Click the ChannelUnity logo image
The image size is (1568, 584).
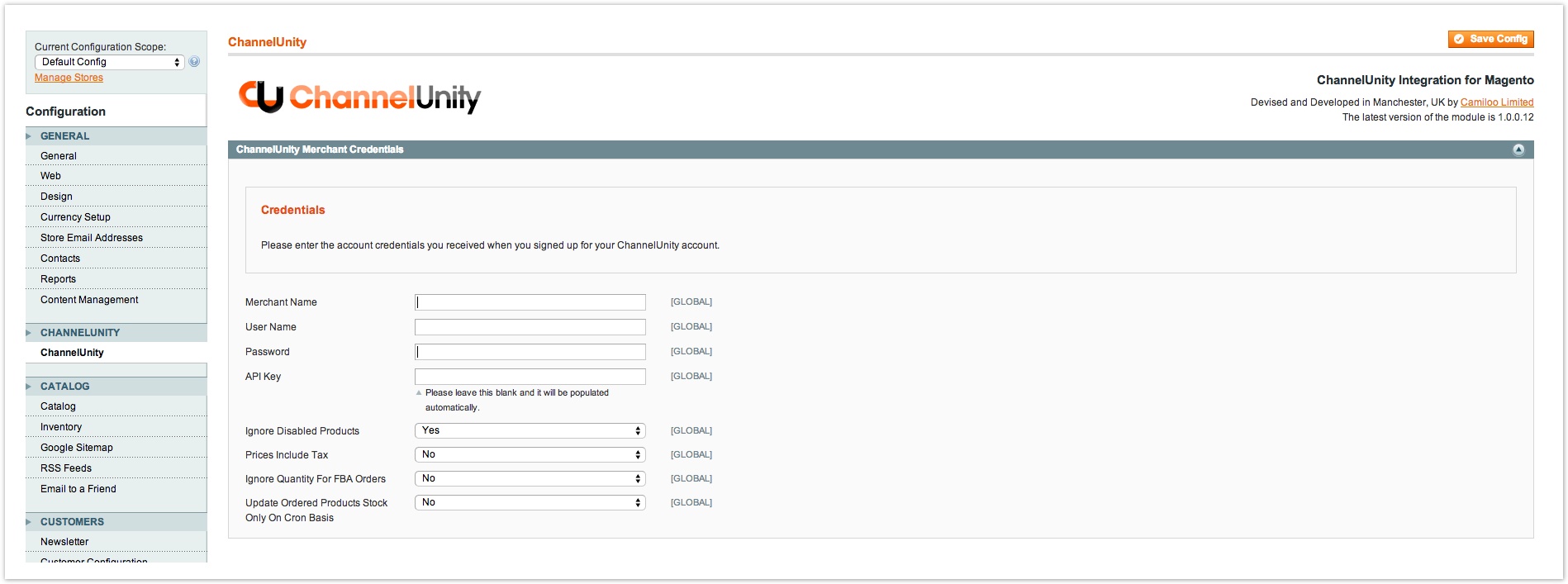pos(359,97)
